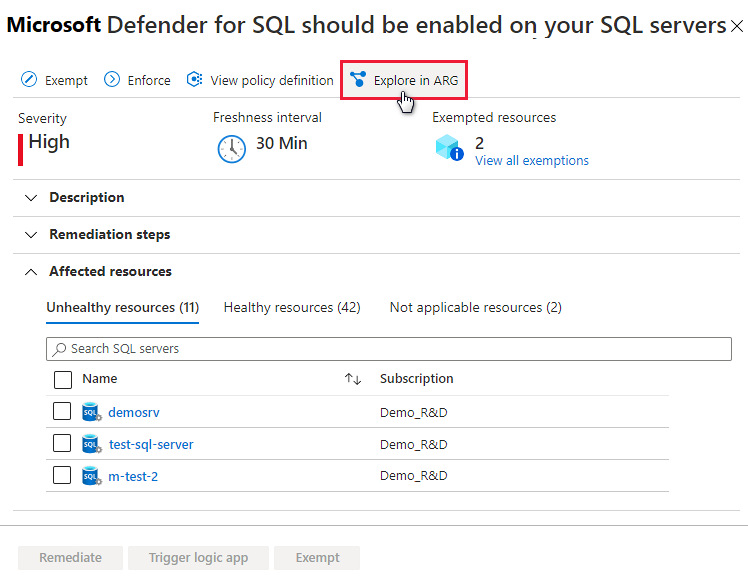Open the m-test-2 server link
This screenshot has height=579, width=748.
pos(133,476)
